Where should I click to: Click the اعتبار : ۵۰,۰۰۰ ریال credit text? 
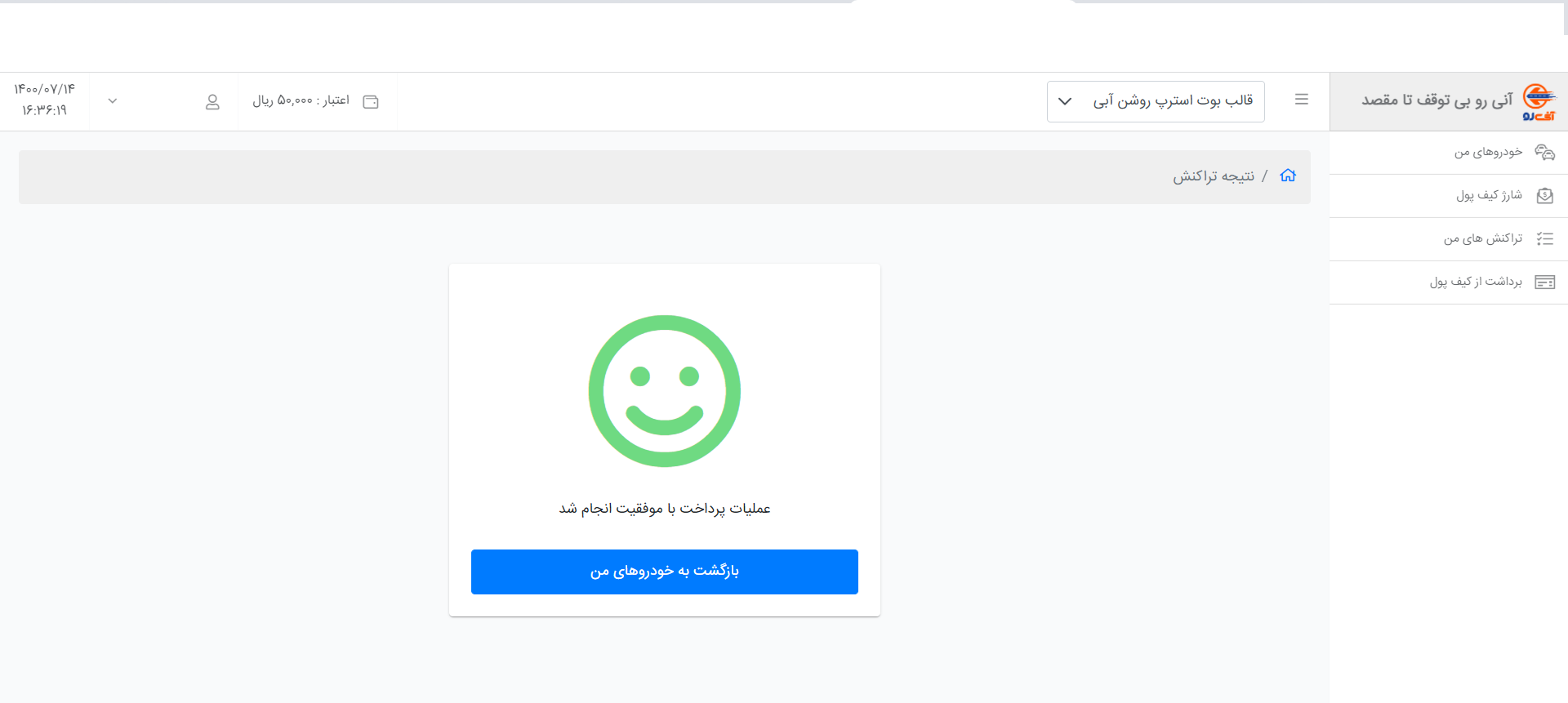(301, 100)
